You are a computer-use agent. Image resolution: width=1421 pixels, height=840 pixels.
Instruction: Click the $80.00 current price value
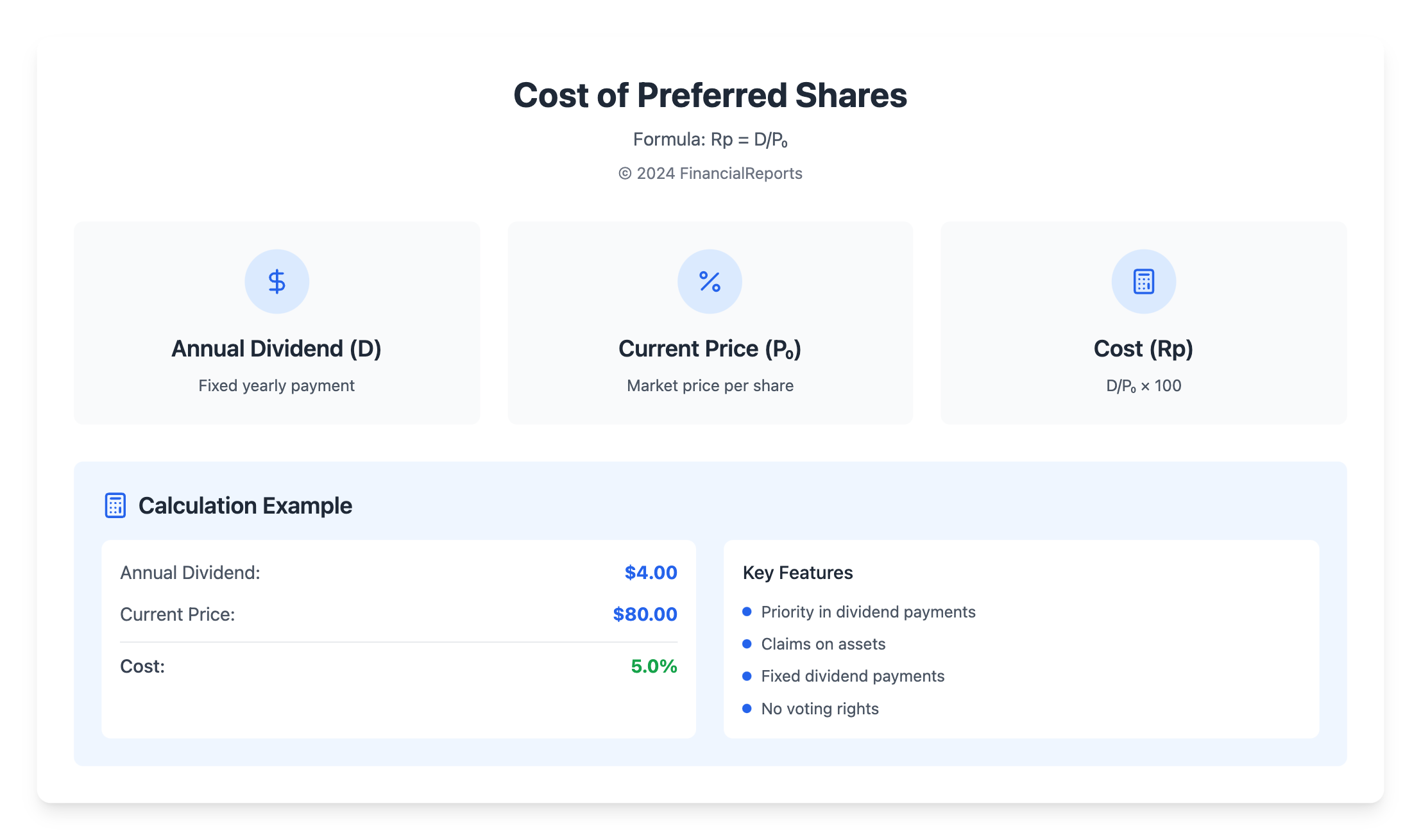pos(645,614)
